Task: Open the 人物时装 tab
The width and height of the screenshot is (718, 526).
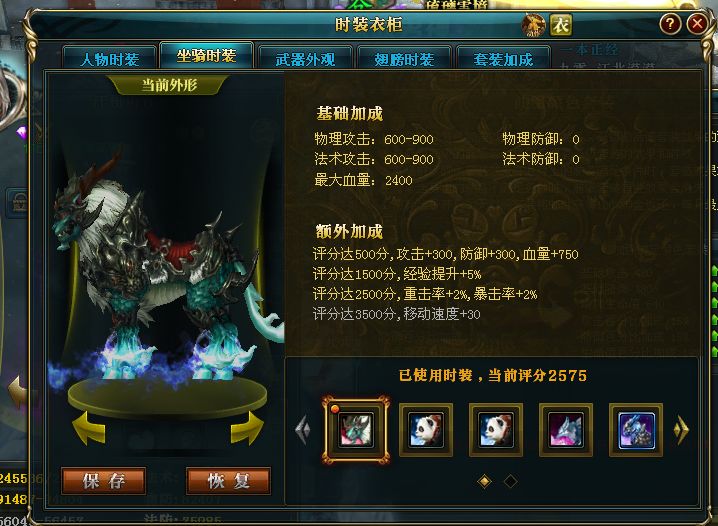Action: point(110,59)
